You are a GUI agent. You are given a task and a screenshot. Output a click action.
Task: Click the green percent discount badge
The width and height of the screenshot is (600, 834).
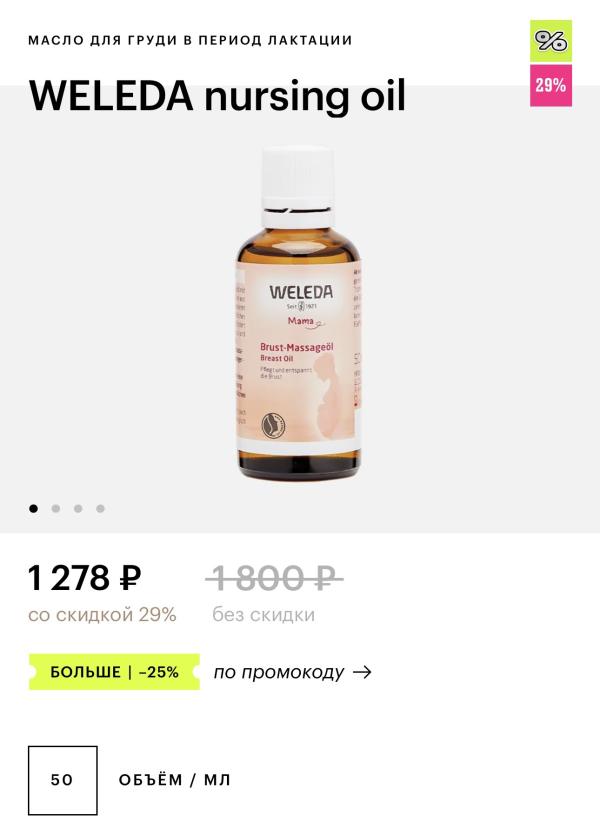pos(551,41)
